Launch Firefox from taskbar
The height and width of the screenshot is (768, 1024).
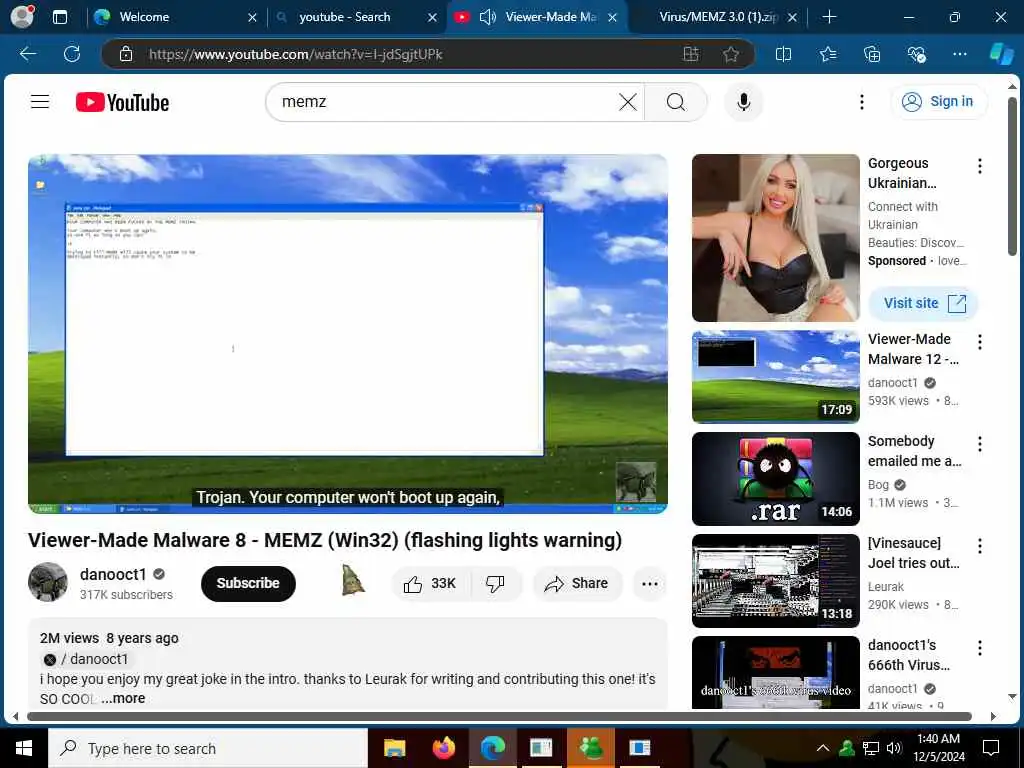443,748
